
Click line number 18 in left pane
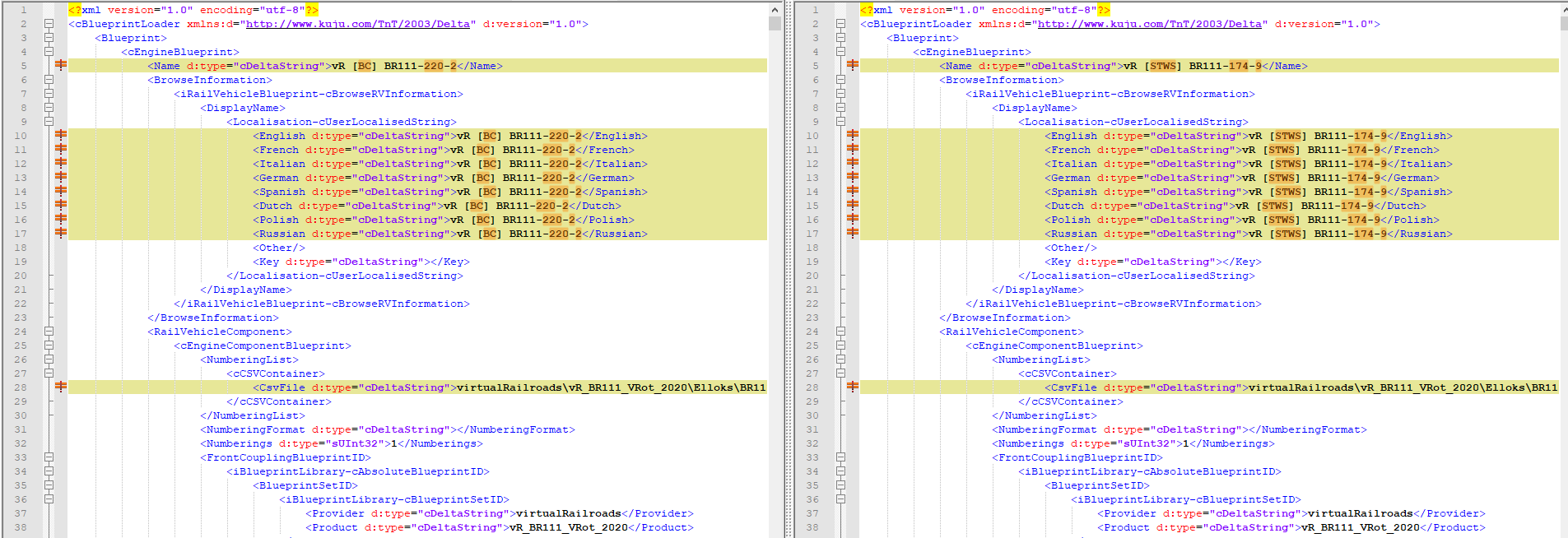click(x=21, y=248)
